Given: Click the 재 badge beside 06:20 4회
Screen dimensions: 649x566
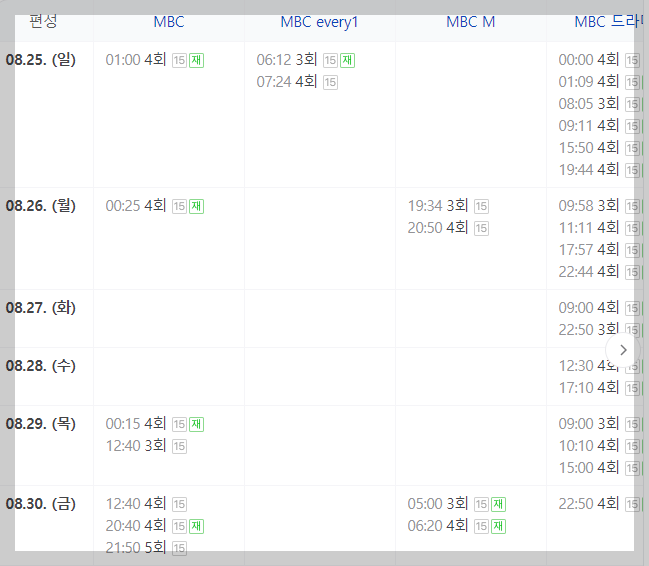Looking at the screenshot, I should pyautogui.click(x=499, y=526).
